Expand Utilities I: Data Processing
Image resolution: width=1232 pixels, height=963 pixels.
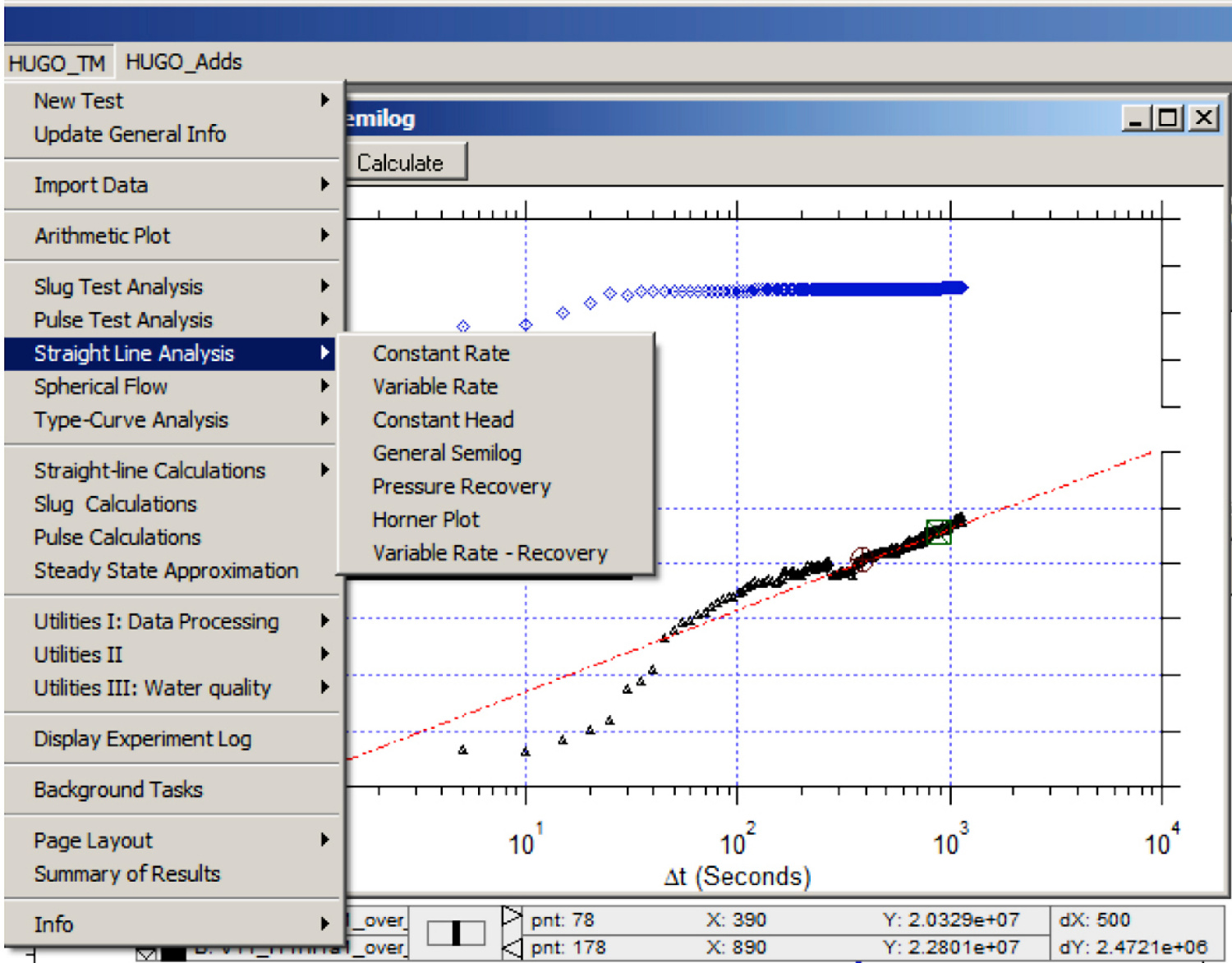[x=172, y=621]
